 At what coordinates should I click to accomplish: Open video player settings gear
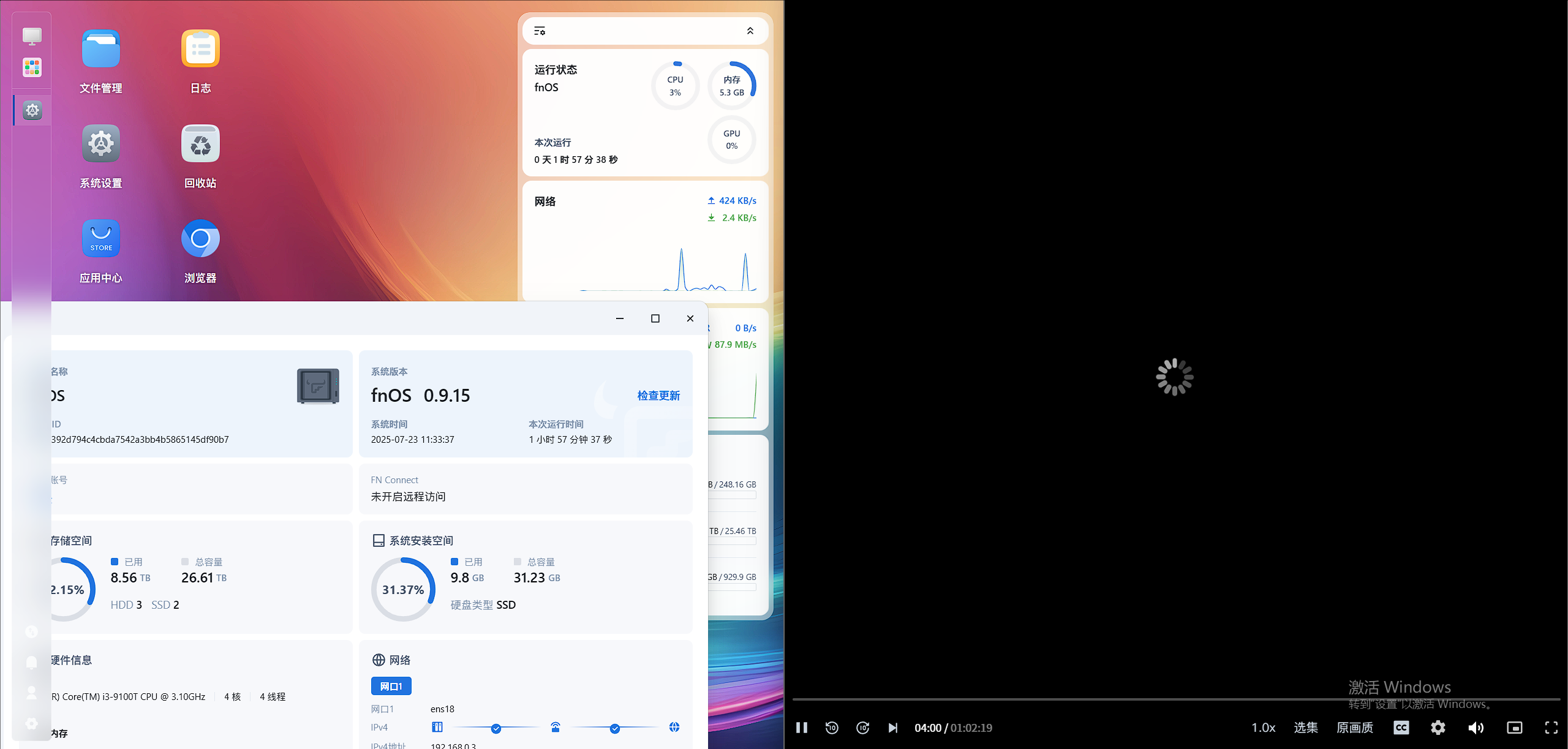[x=1438, y=728]
